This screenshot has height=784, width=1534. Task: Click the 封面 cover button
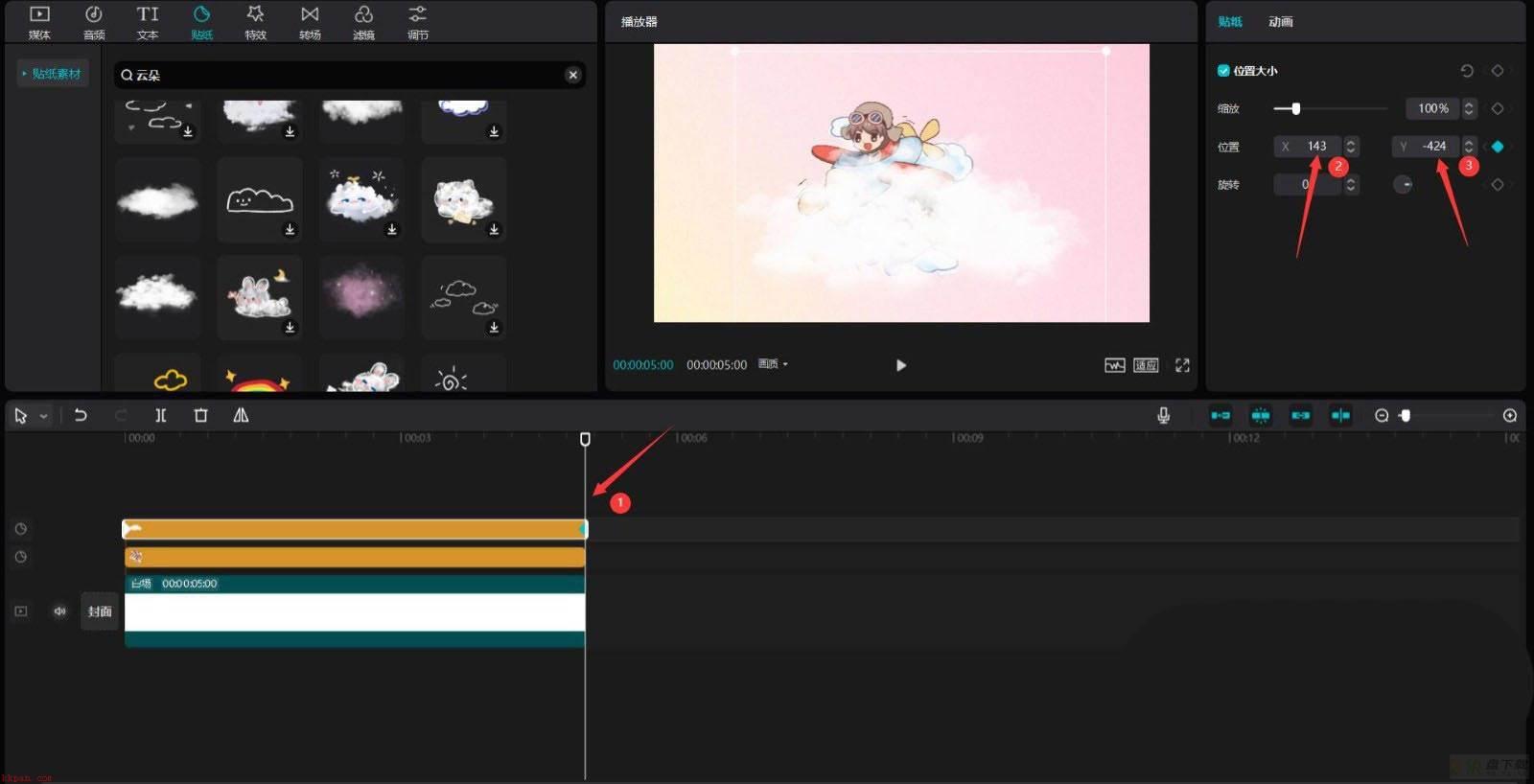[x=100, y=611]
